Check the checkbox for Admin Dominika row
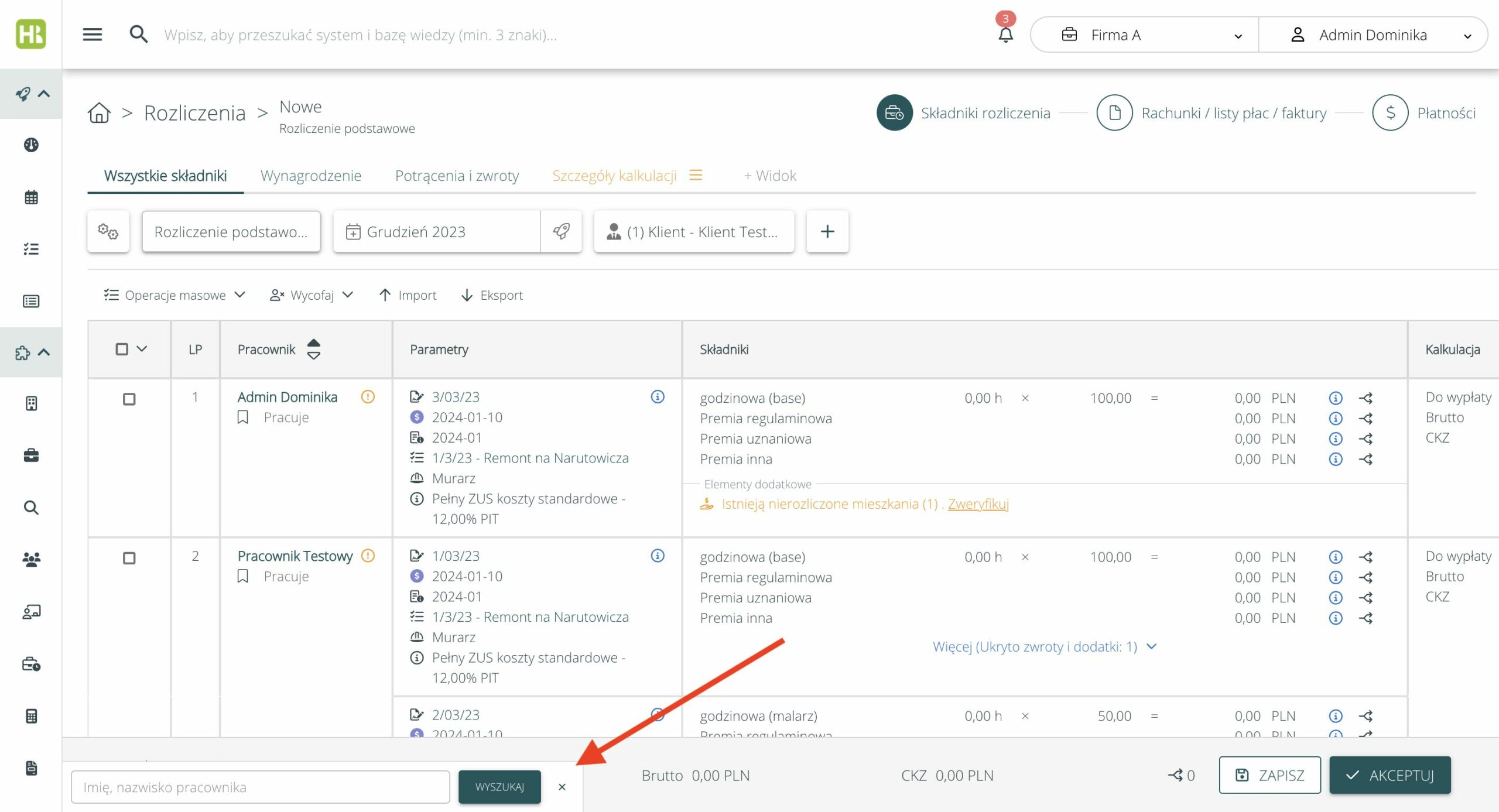 coord(129,399)
